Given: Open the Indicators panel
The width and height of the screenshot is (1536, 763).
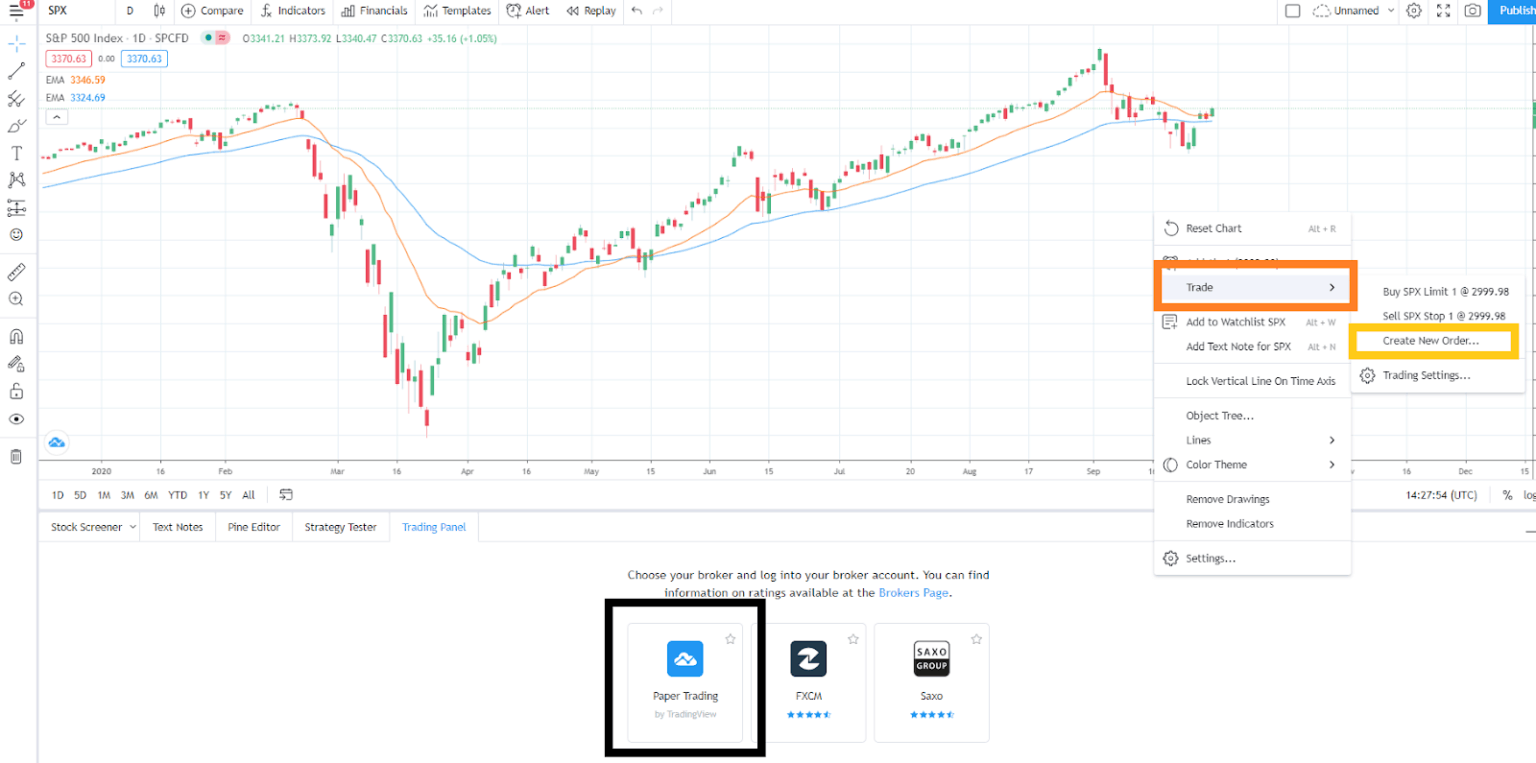Looking at the screenshot, I should click(293, 11).
